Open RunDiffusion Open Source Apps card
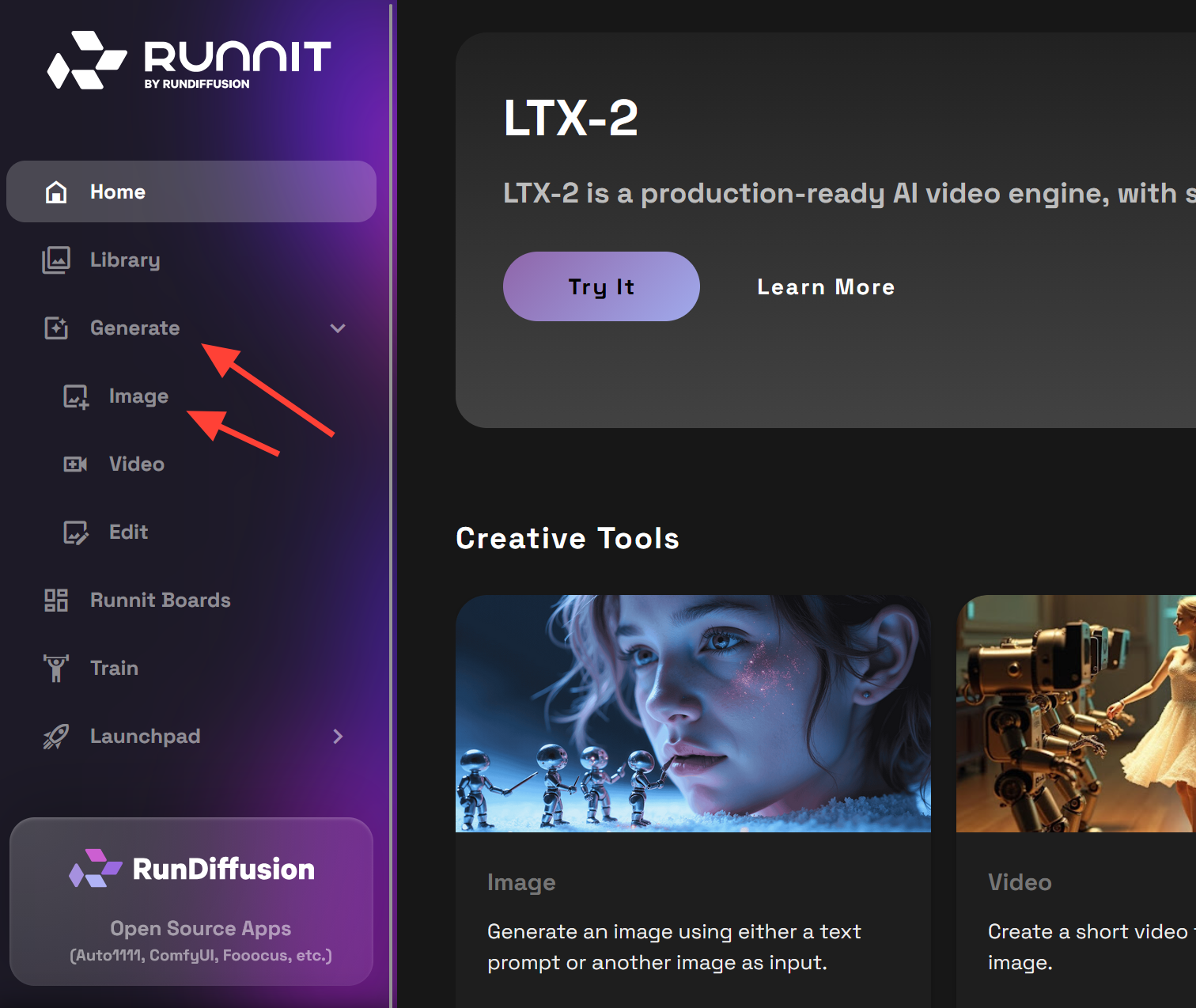 (191, 901)
